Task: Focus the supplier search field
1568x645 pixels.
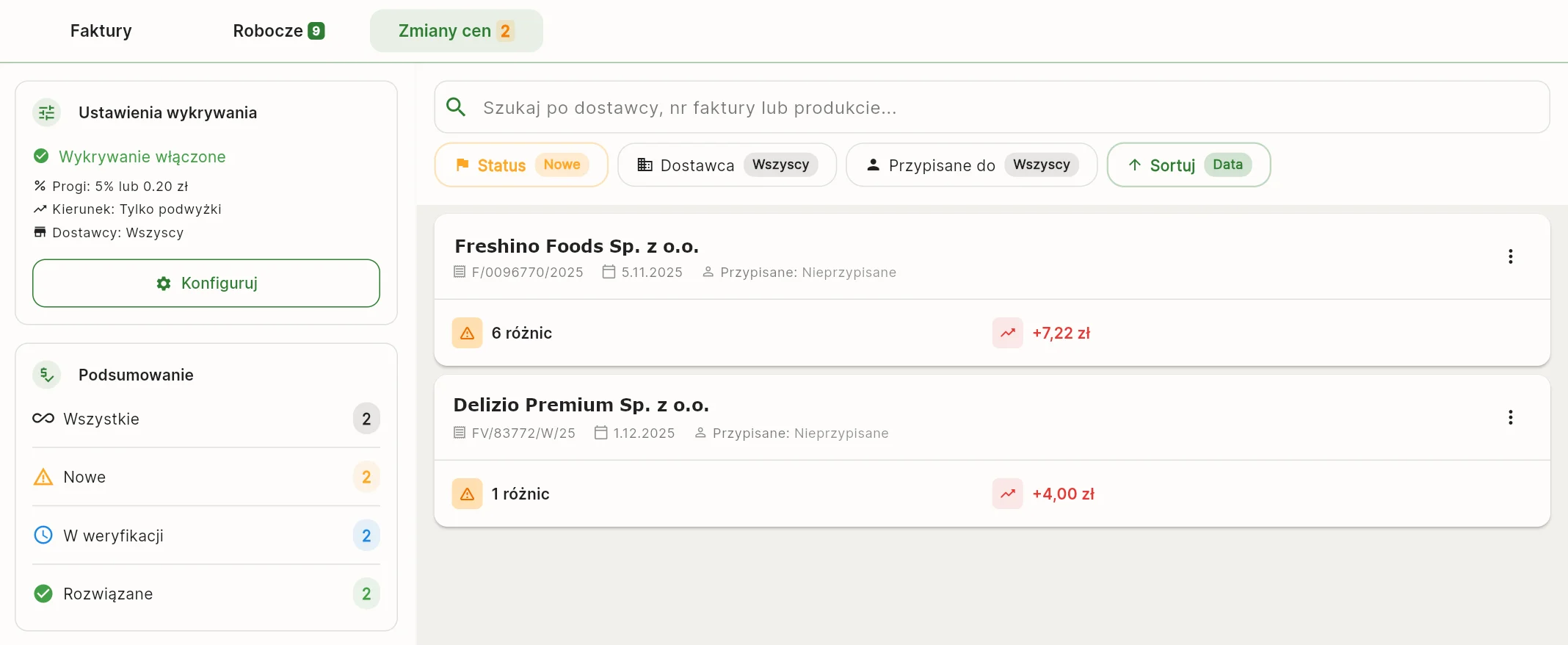Action: (1006, 107)
